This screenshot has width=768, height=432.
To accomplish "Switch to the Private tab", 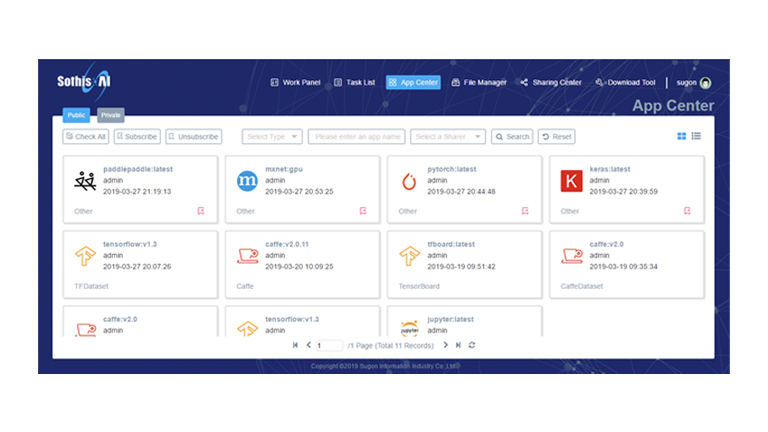I will (110, 115).
